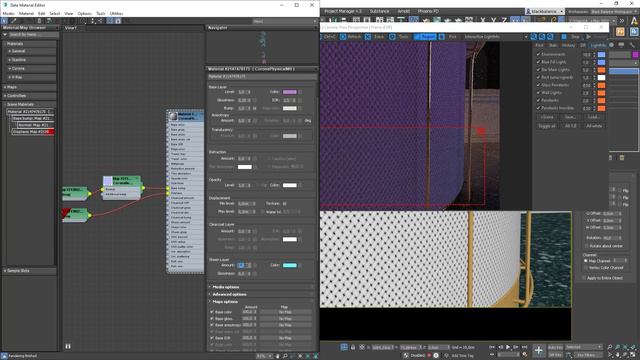
Task: Toggle the Environment light checkbox
Action: pos(538,54)
